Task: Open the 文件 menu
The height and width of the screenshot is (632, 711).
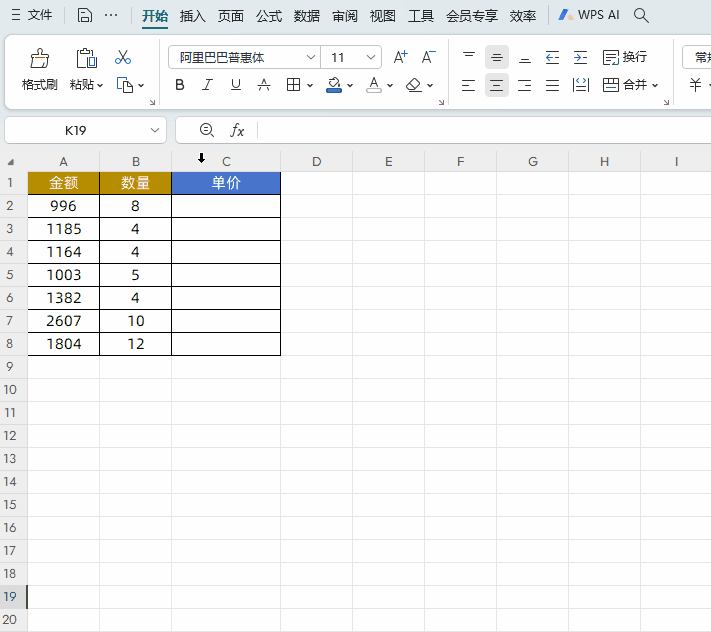Action: point(32,15)
